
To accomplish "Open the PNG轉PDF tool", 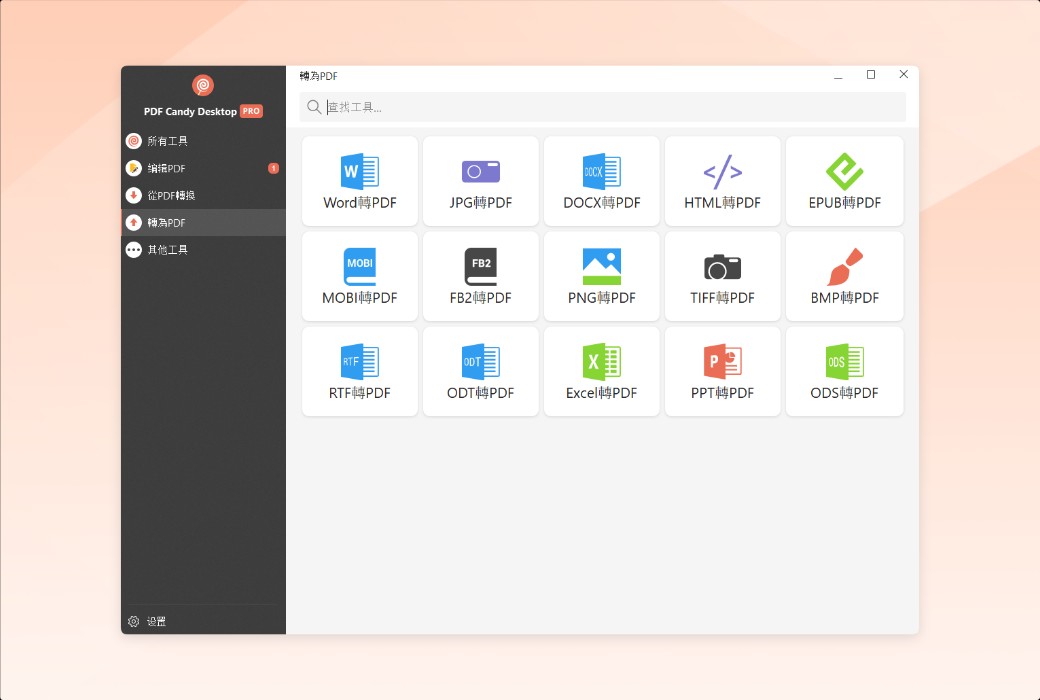I will [x=601, y=276].
